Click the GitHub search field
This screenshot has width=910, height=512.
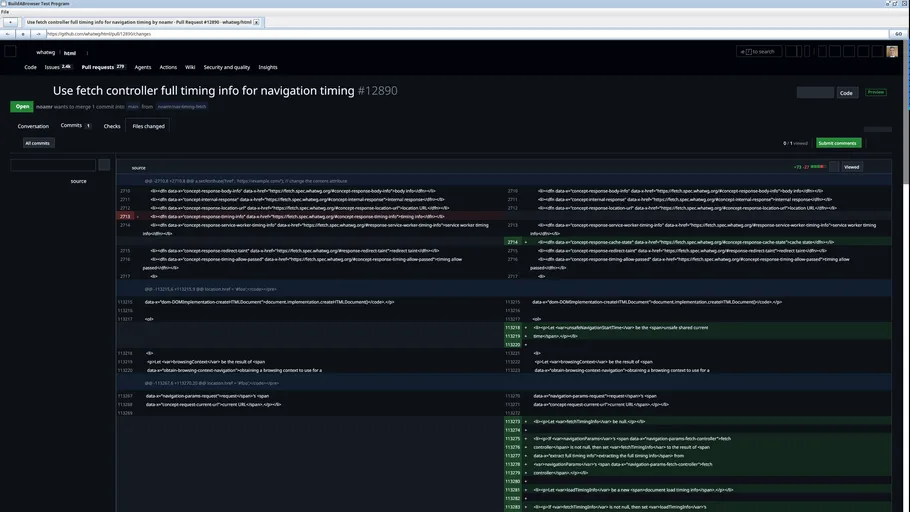point(759,52)
